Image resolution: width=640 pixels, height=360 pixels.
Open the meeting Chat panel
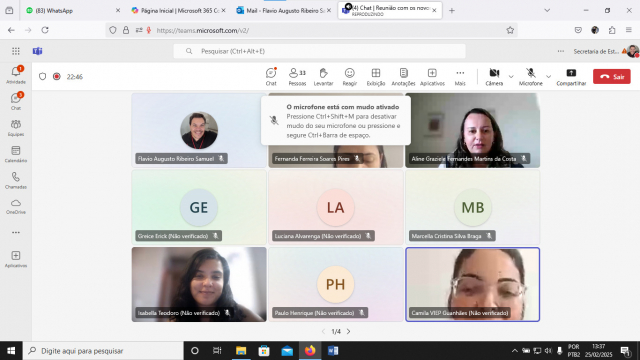click(x=271, y=77)
